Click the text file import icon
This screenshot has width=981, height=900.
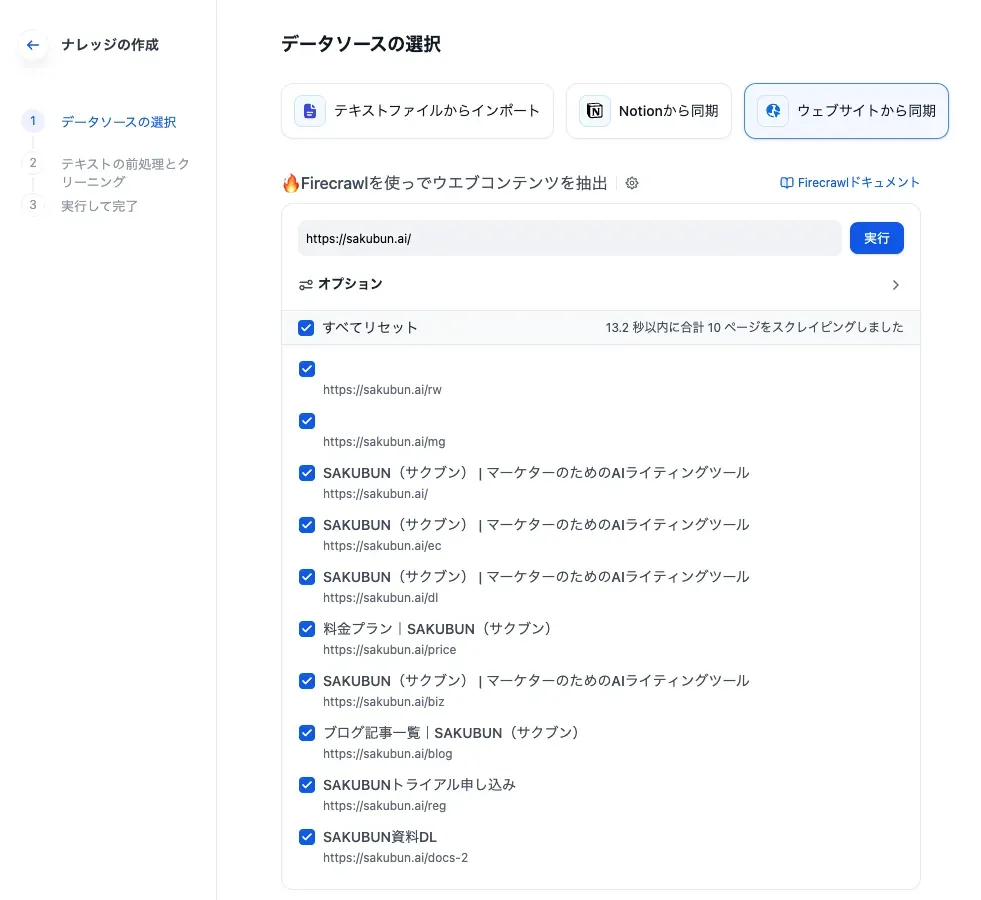[310, 111]
